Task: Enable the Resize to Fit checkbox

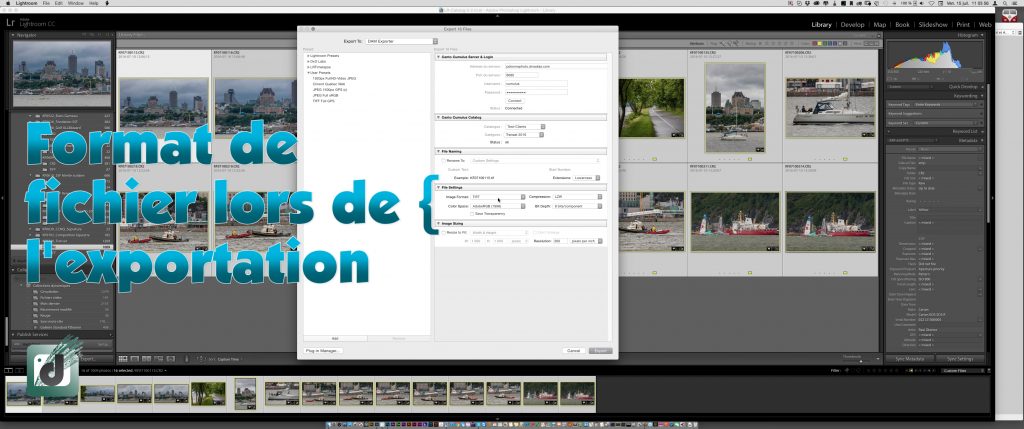Action: (x=443, y=232)
